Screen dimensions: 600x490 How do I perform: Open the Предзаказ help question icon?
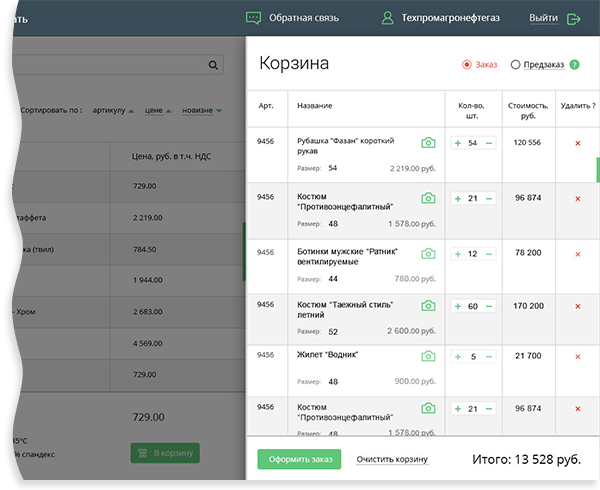[x=574, y=65]
